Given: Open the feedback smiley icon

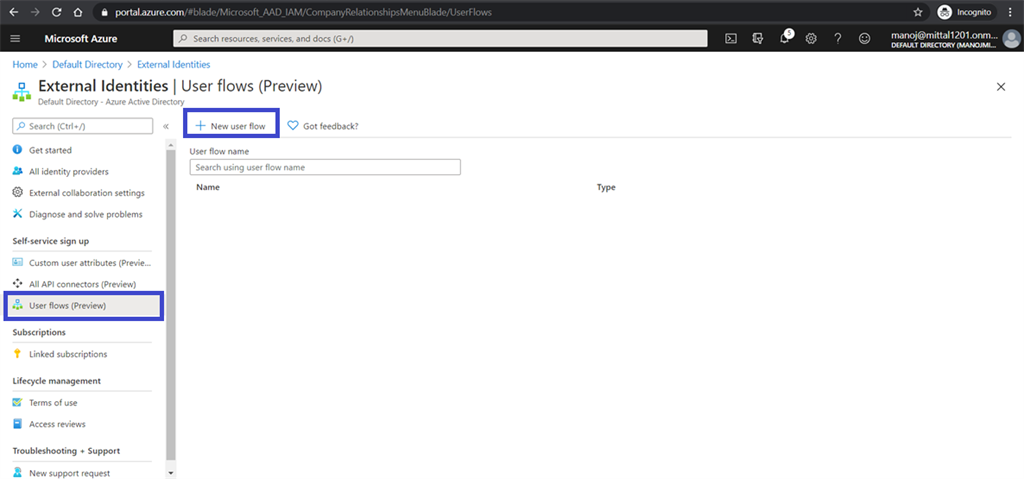Looking at the screenshot, I should pyautogui.click(x=865, y=39).
